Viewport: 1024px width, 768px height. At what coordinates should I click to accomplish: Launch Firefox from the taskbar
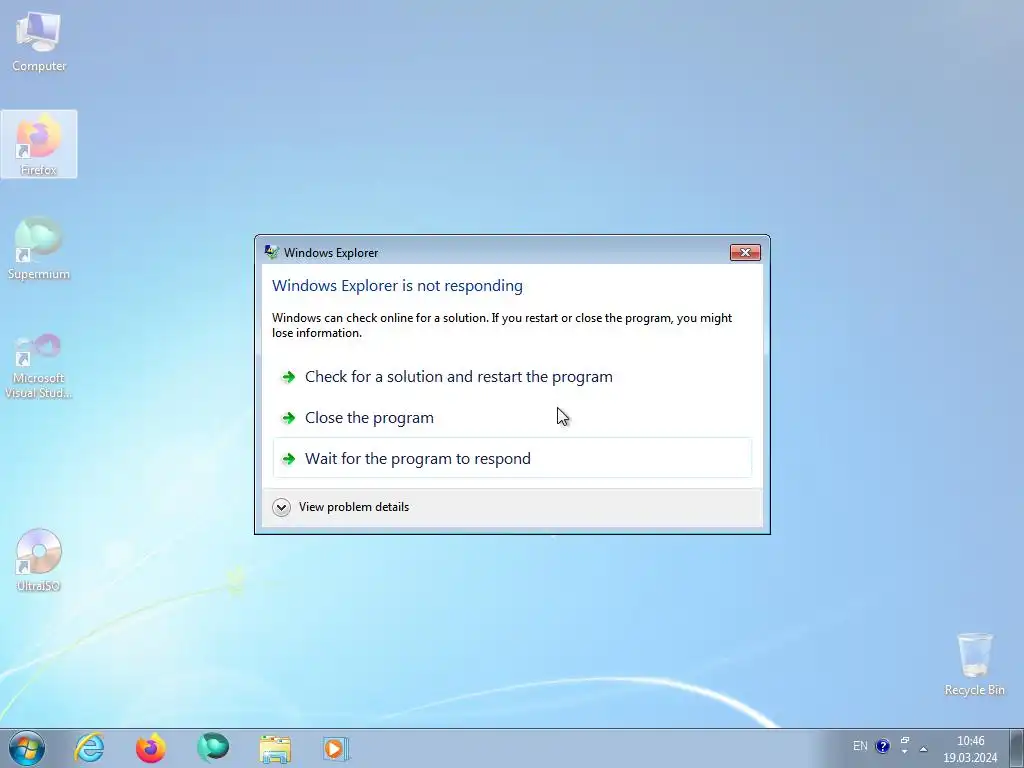[151, 748]
